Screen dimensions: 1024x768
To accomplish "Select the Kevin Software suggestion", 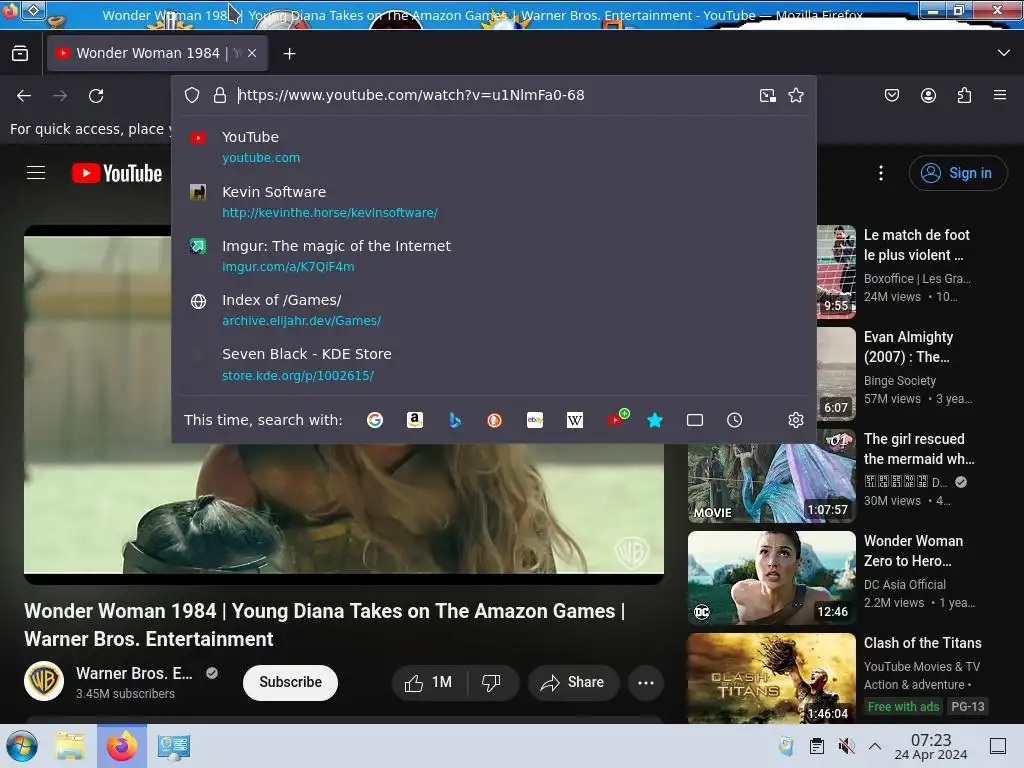I will click(494, 202).
